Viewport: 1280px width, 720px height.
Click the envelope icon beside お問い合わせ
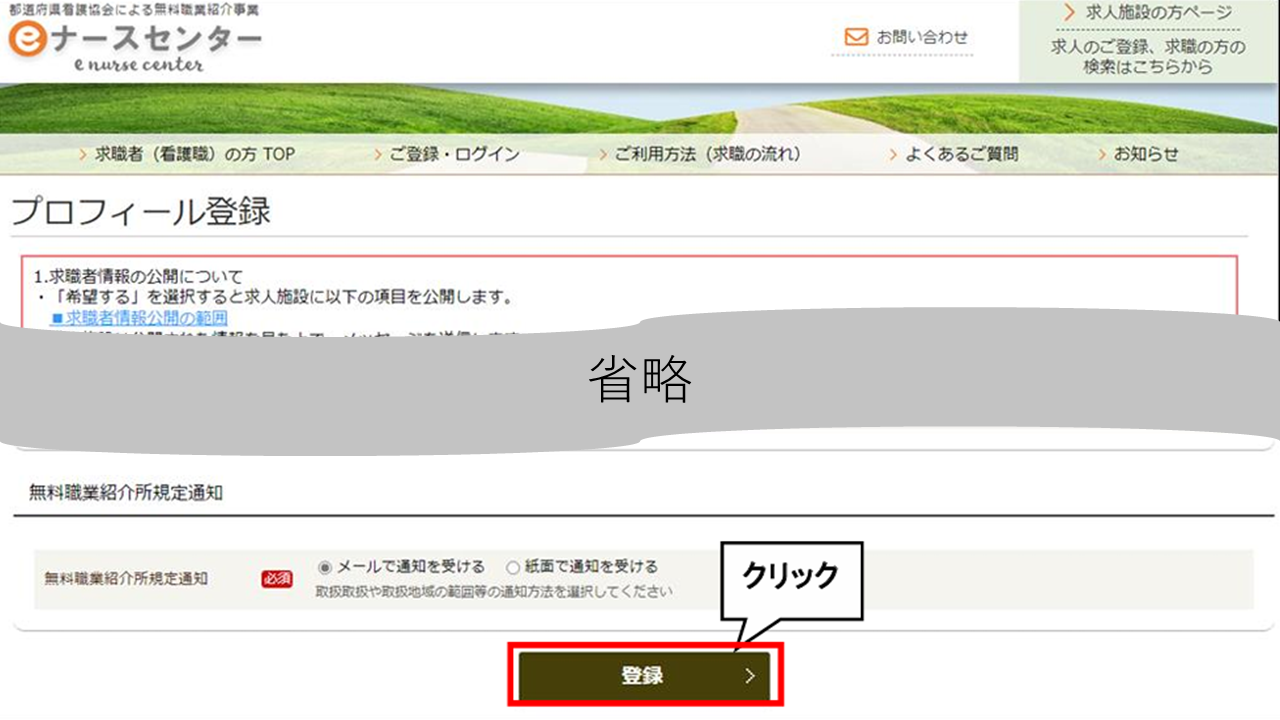tap(856, 37)
